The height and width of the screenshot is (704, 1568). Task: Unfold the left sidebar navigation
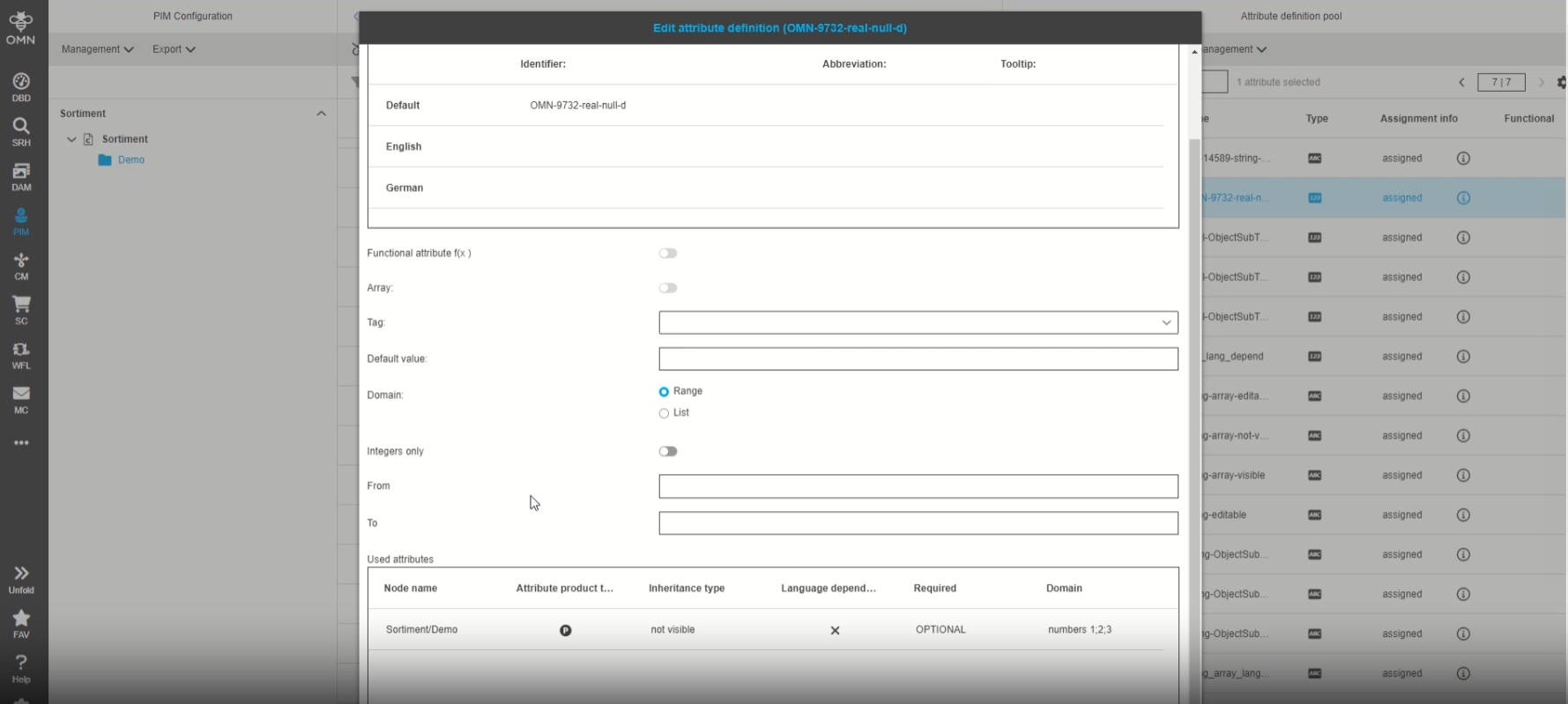pyautogui.click(x=21, y=578)
